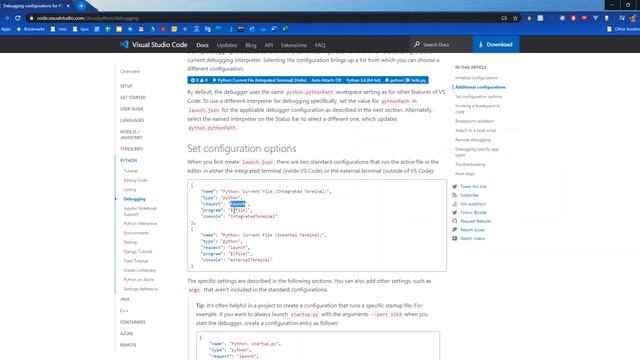The width and height of the screenshot is (640, 360).
Task: Open the Apps shortcut in the bookmarks bar
Action: 6,29
